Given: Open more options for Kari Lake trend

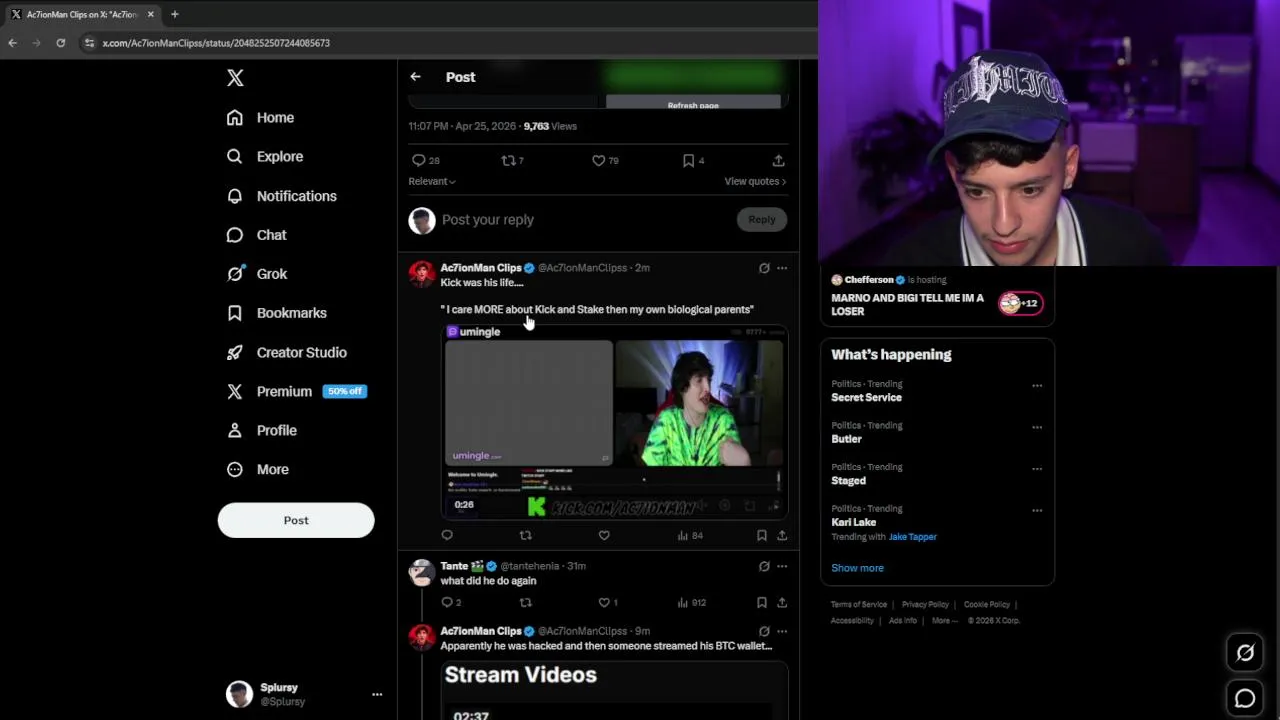Looking at the screenshot, I should [x=1037, y=510].
